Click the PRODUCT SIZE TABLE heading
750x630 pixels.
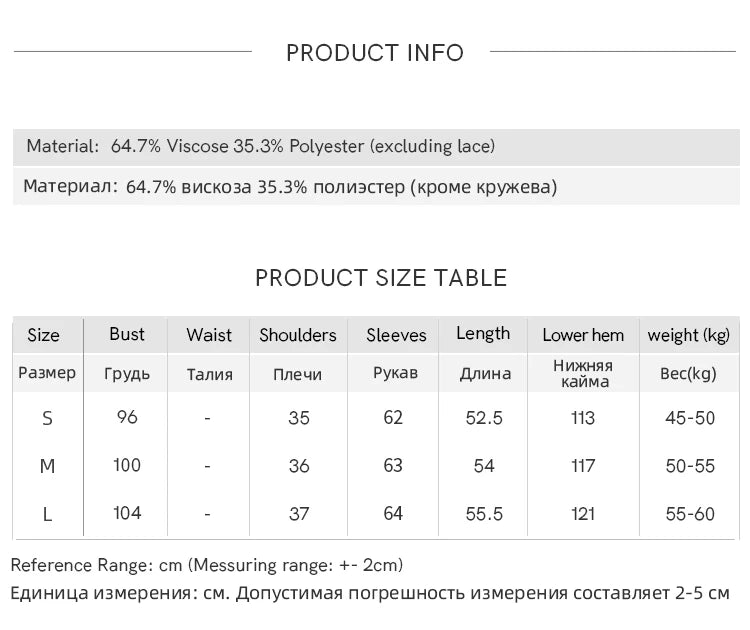(x=381, y=278)
